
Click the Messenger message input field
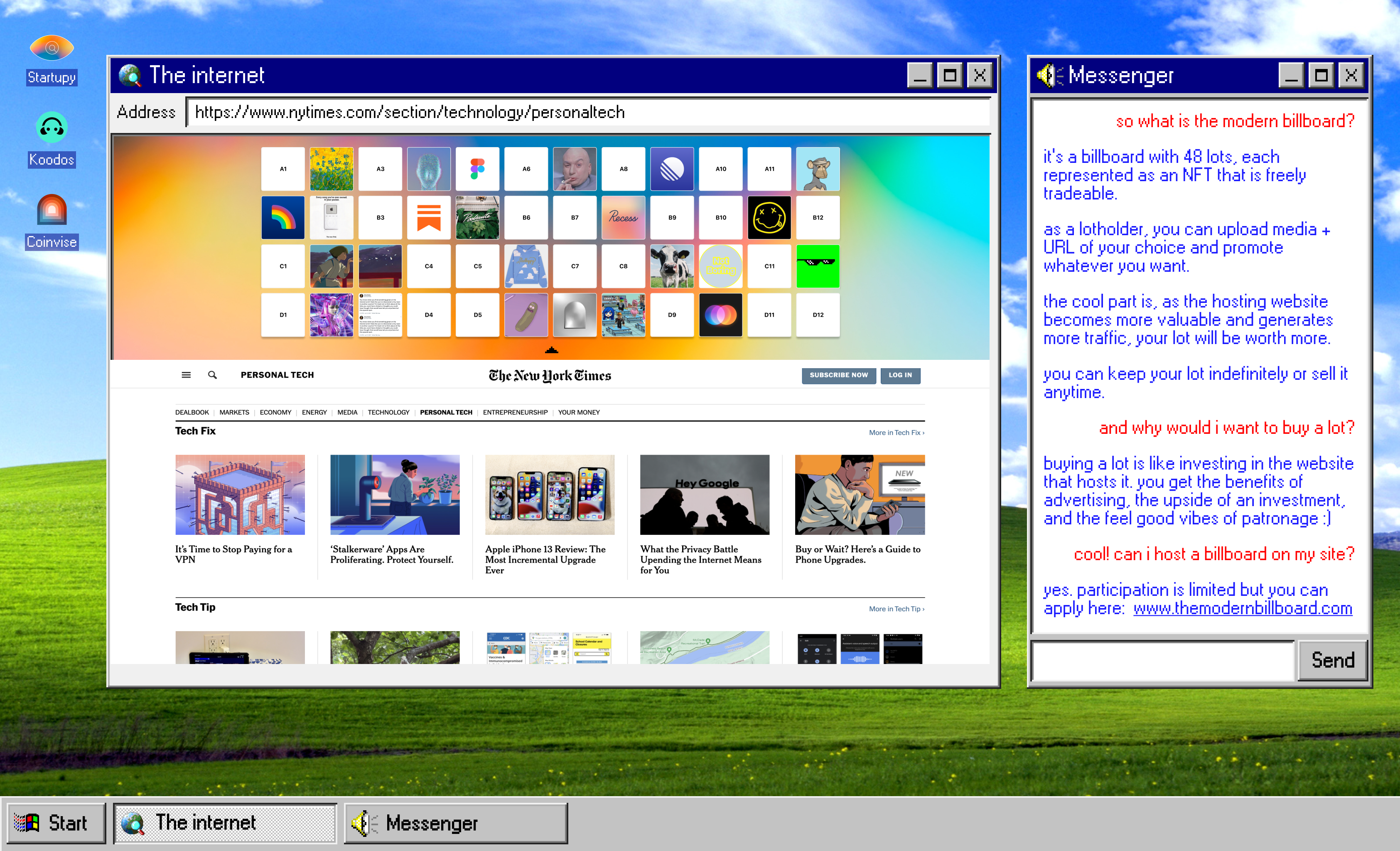[x=1162, y=661]
